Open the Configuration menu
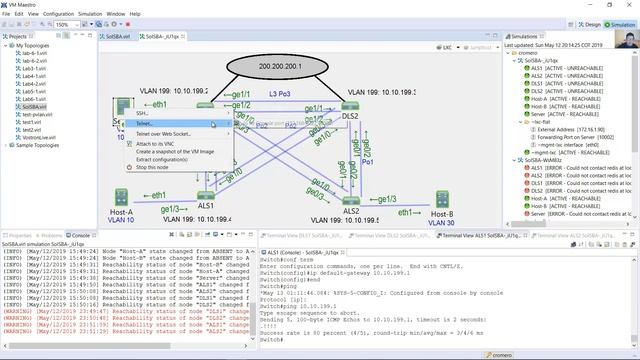640x360 pixels. (58, 14)
